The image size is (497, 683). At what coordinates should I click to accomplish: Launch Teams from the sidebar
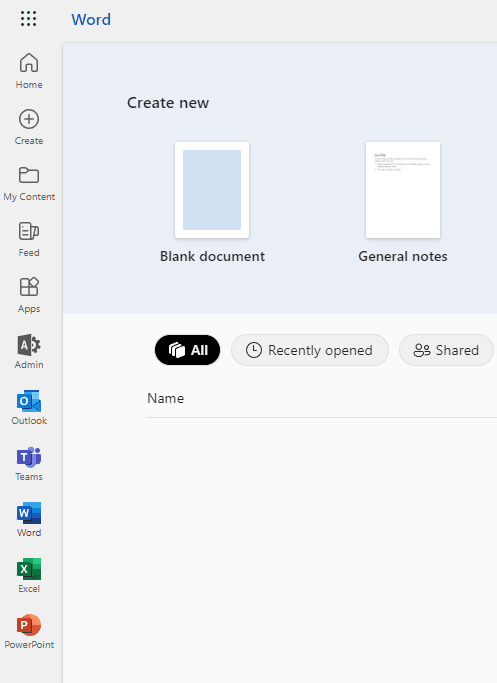[x=29, y=464]
